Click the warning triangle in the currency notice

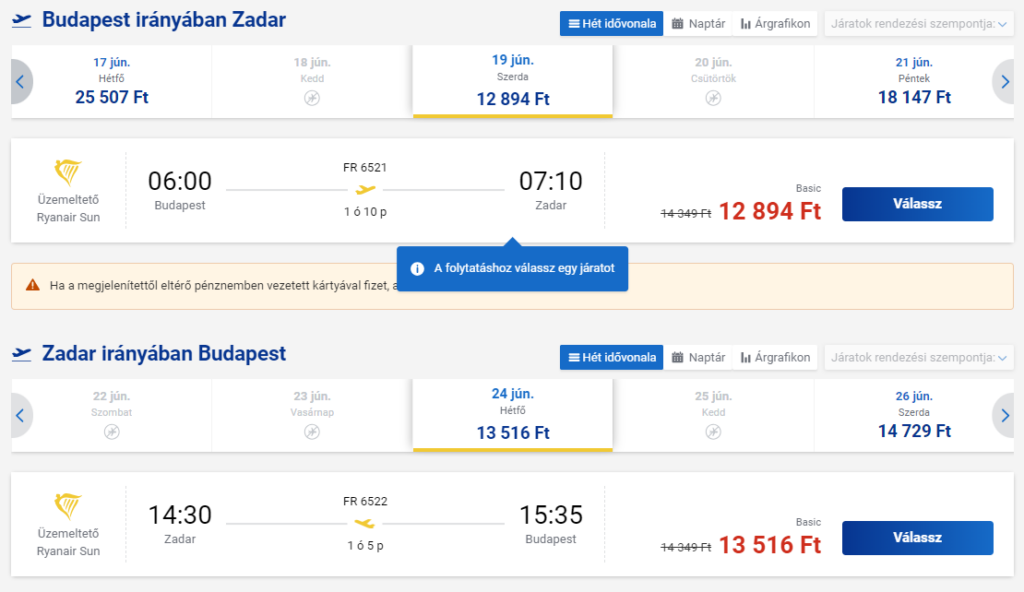pos(33,285)
